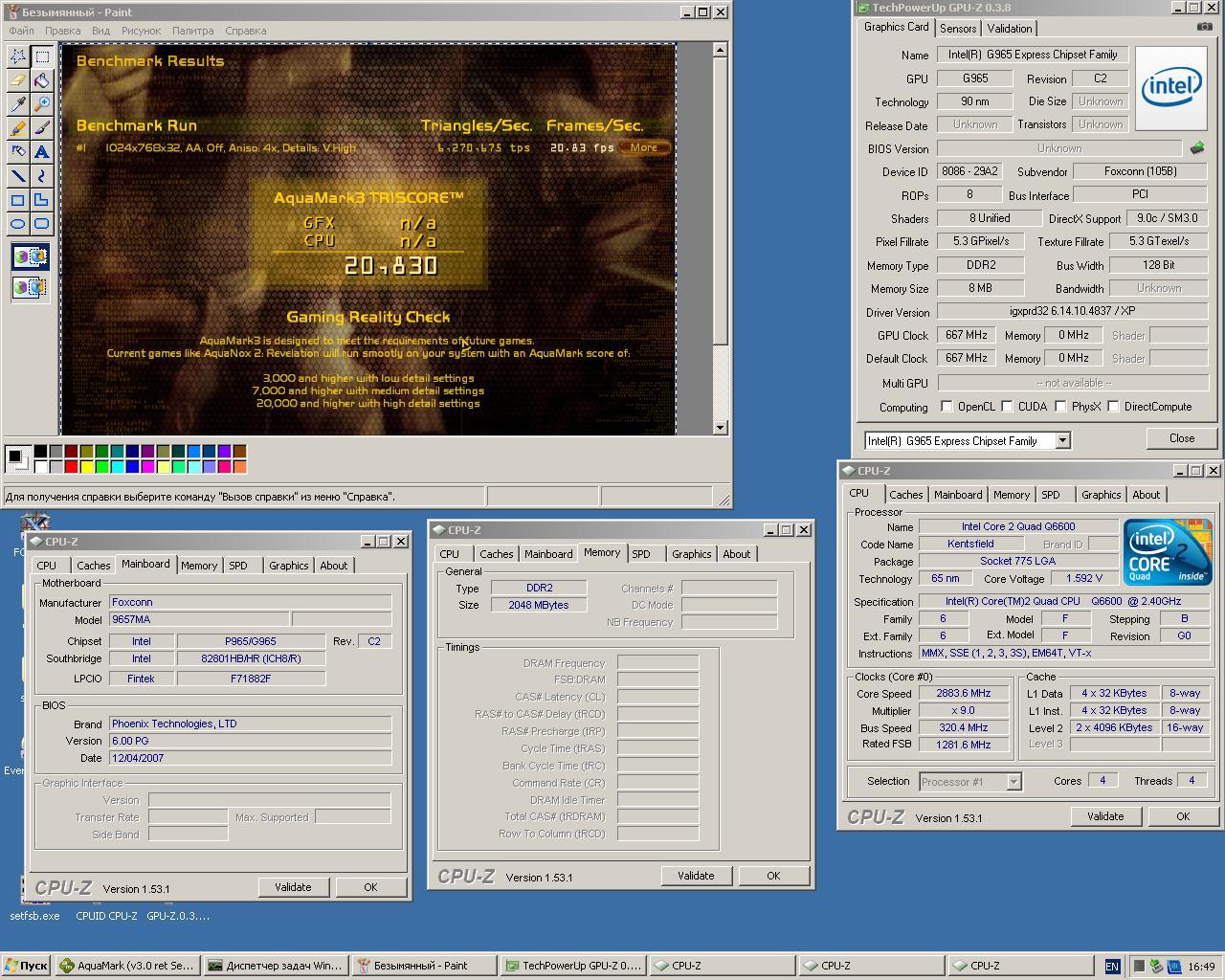Enable the OpenCL checkbox in GPU-Z

[x=947, y=407]
